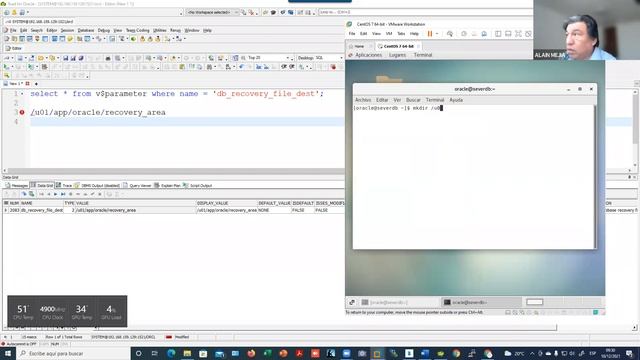The image size is (640, 360).
Task: Switch to the Script Output tab
Action: coord(198,186)
